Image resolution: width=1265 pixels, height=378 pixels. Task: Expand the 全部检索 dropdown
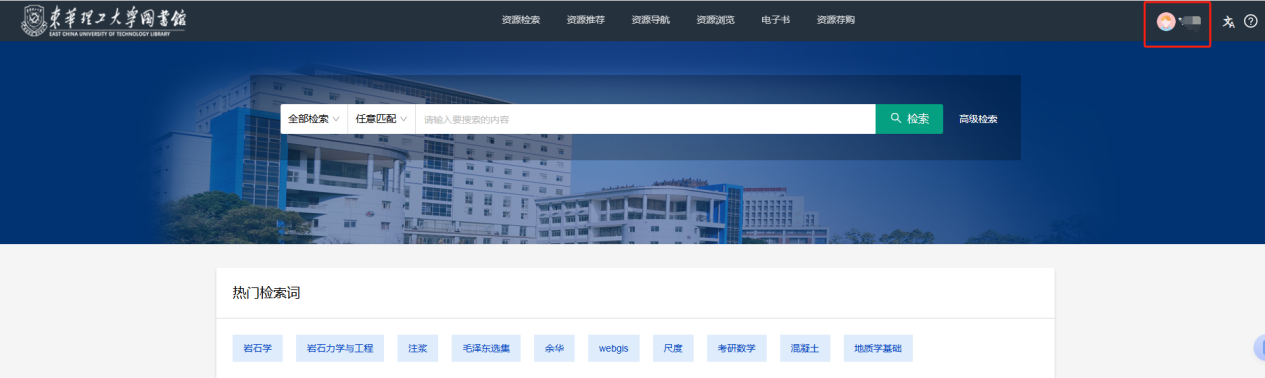(x=313, y=119)
